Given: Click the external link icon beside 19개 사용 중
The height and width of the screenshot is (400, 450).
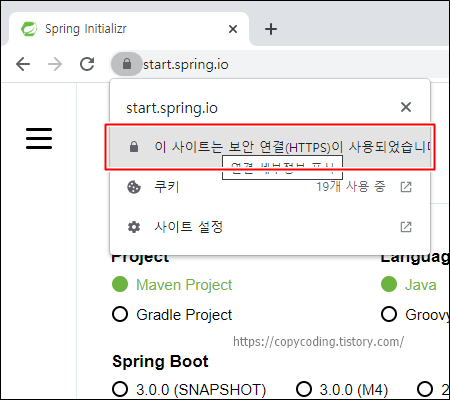Looking at the screenshot, I should (406, 187).
